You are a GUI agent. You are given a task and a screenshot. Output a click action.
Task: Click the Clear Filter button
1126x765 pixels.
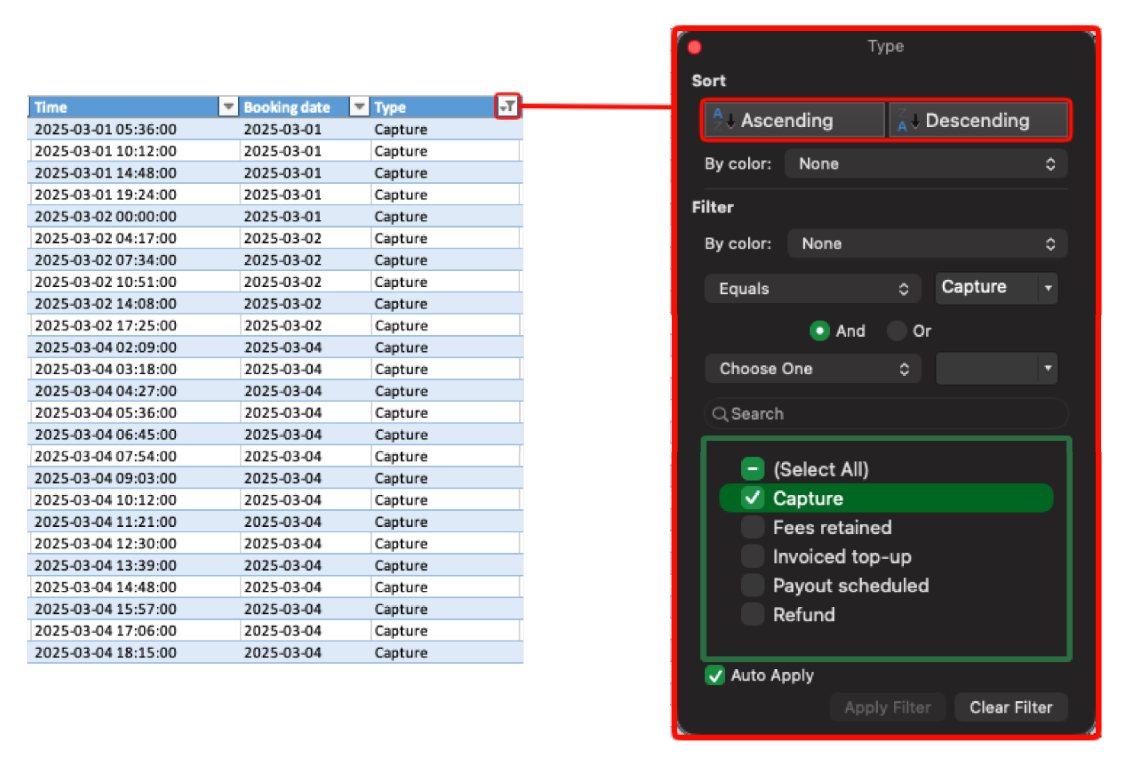(1010, 708)
